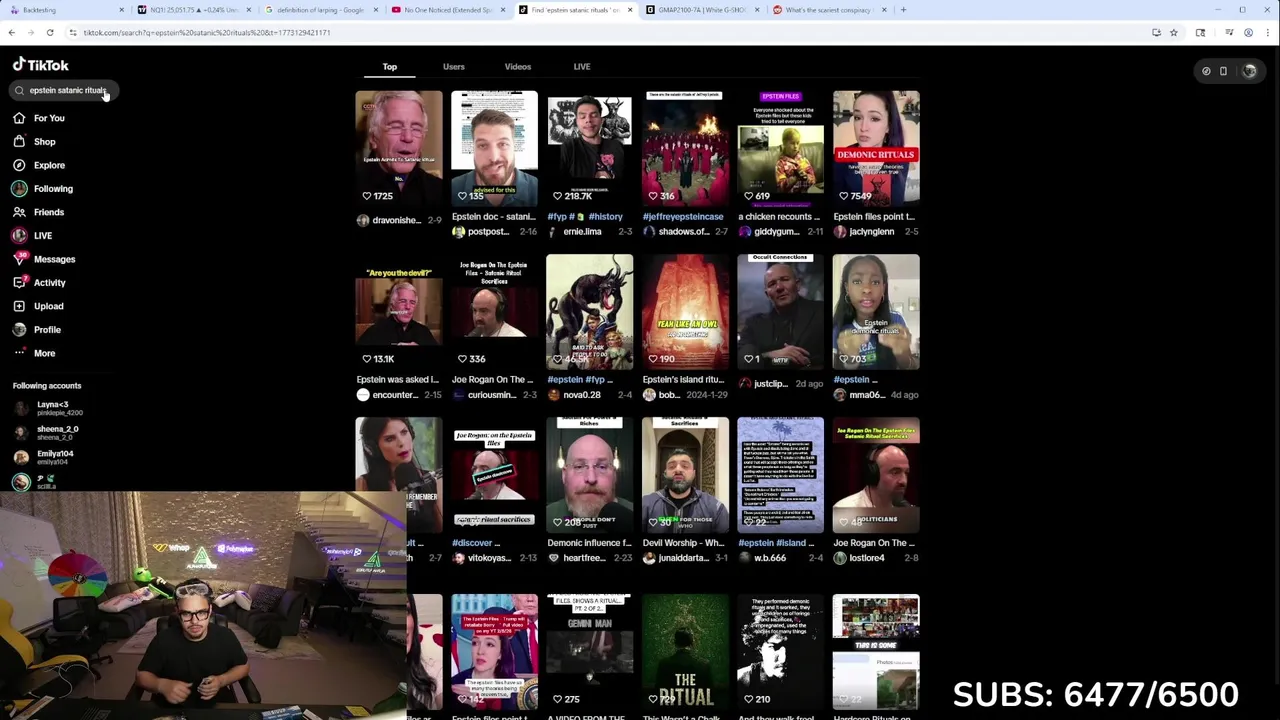Open the Following feed

(43, 189)
